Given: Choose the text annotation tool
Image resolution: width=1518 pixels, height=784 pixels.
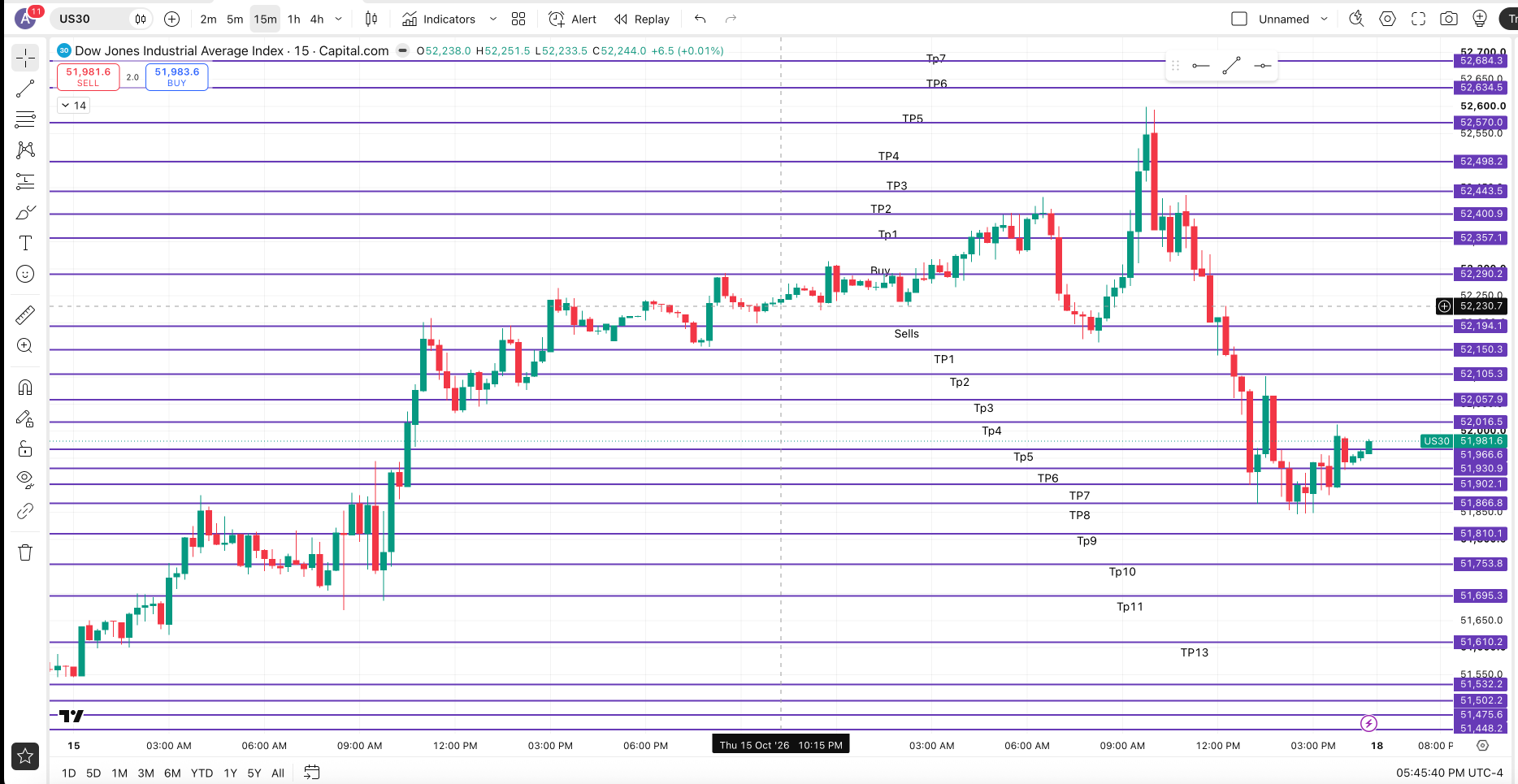Looking at the screenshot, I should point(25,243).
